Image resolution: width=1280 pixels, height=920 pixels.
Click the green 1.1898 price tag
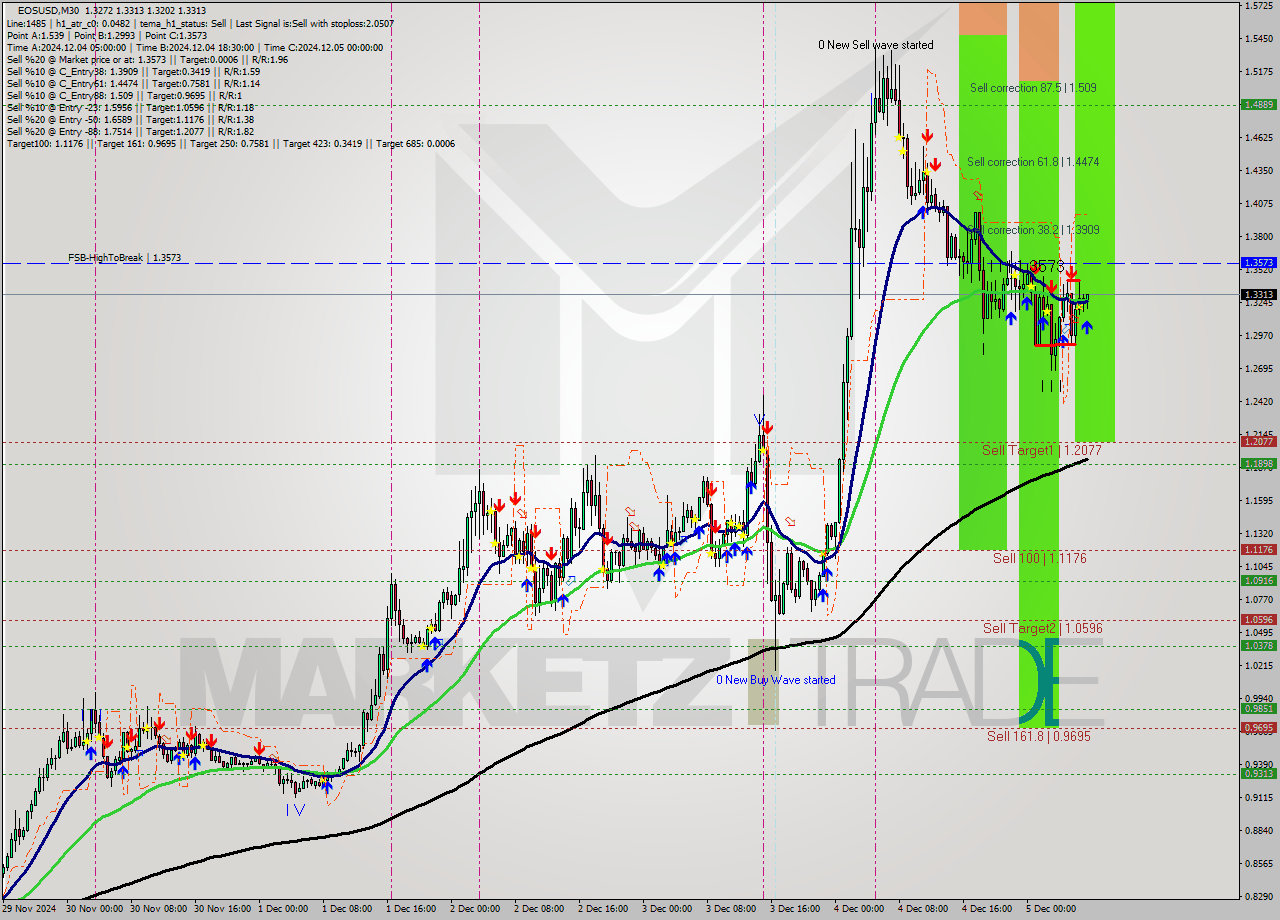pyautogui.click(x=1258, y=463)
